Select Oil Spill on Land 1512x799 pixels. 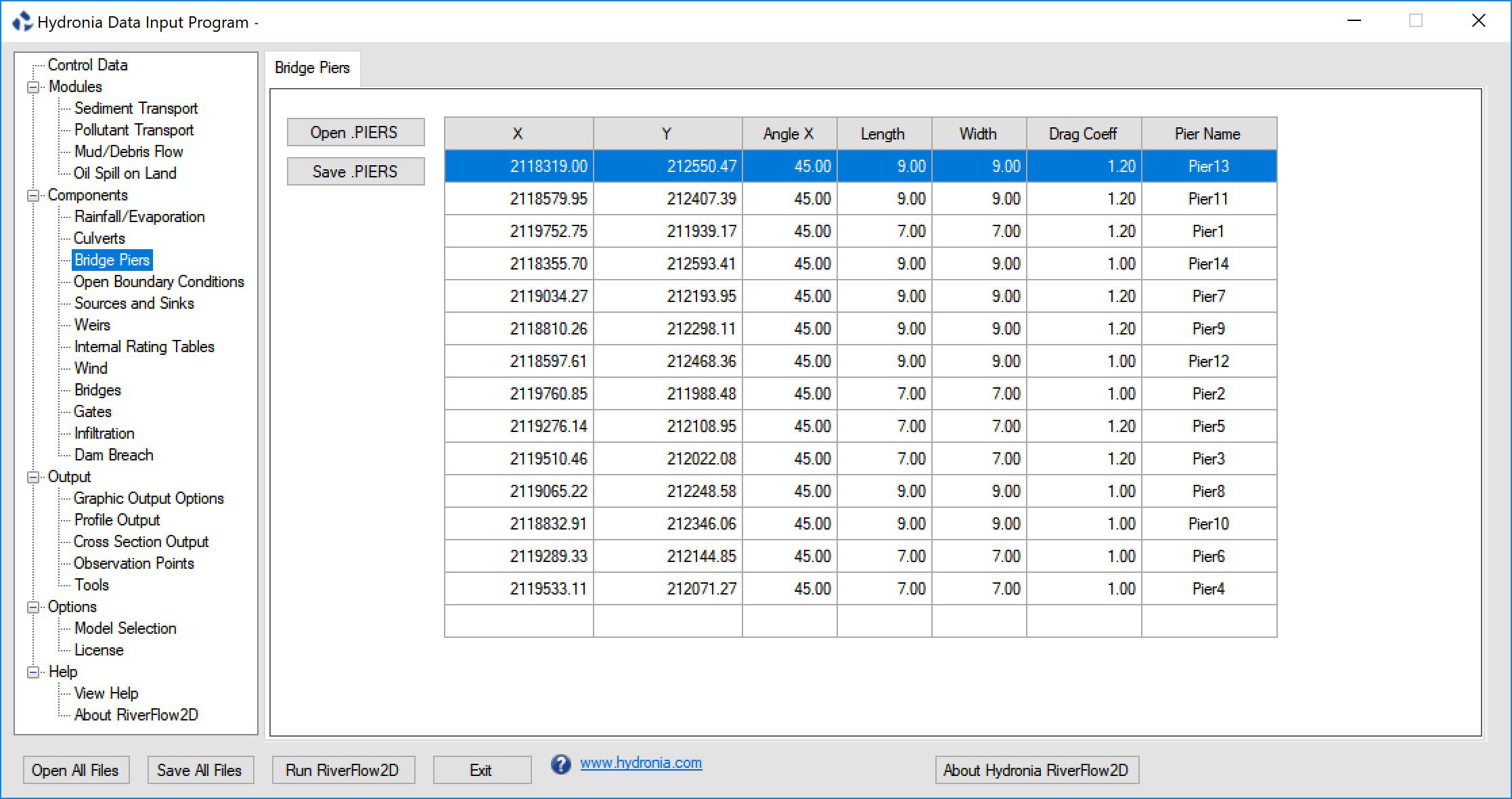pos(125,173)
